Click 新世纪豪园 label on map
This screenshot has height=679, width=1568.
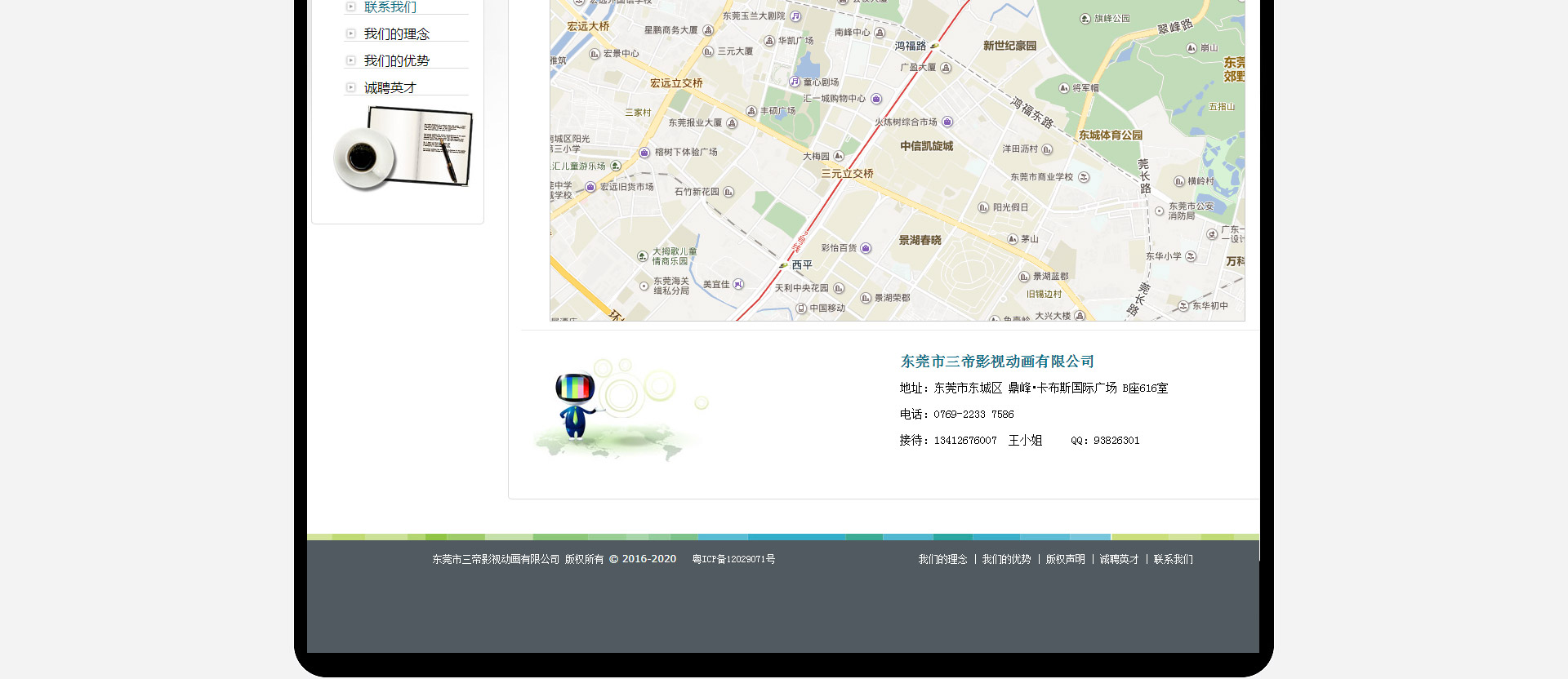pos(1010,47)
